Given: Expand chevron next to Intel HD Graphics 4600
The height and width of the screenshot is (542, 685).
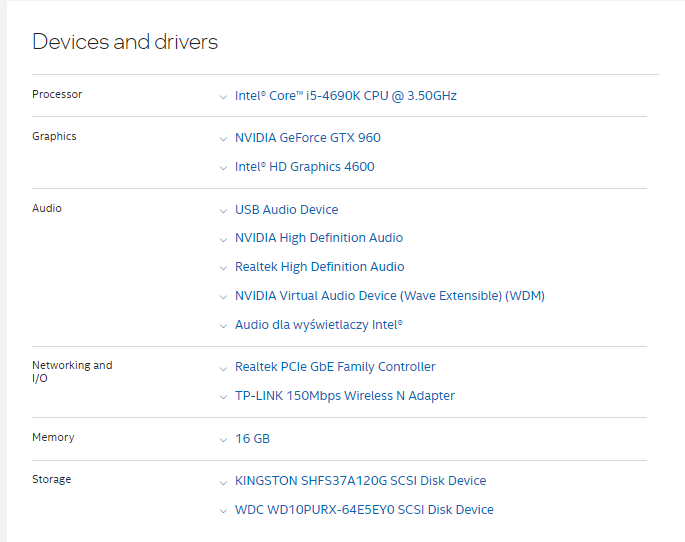Looking at the screenshot, I should (x=223, y=168).
